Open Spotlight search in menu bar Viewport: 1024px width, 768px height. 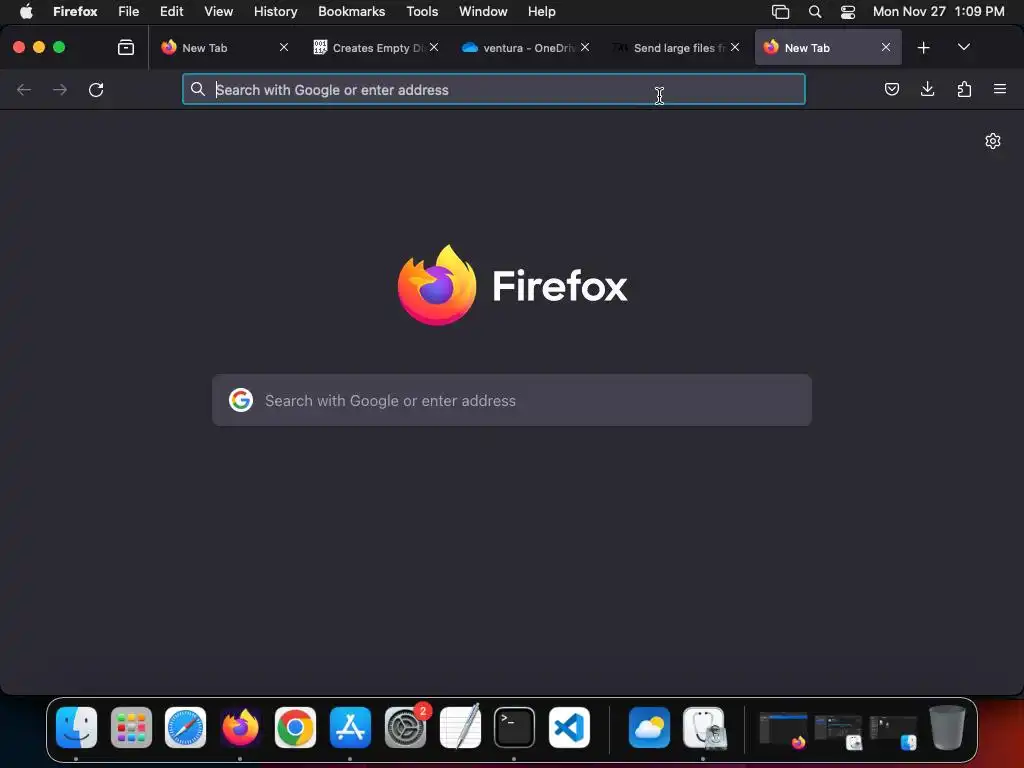coord(815,12)
